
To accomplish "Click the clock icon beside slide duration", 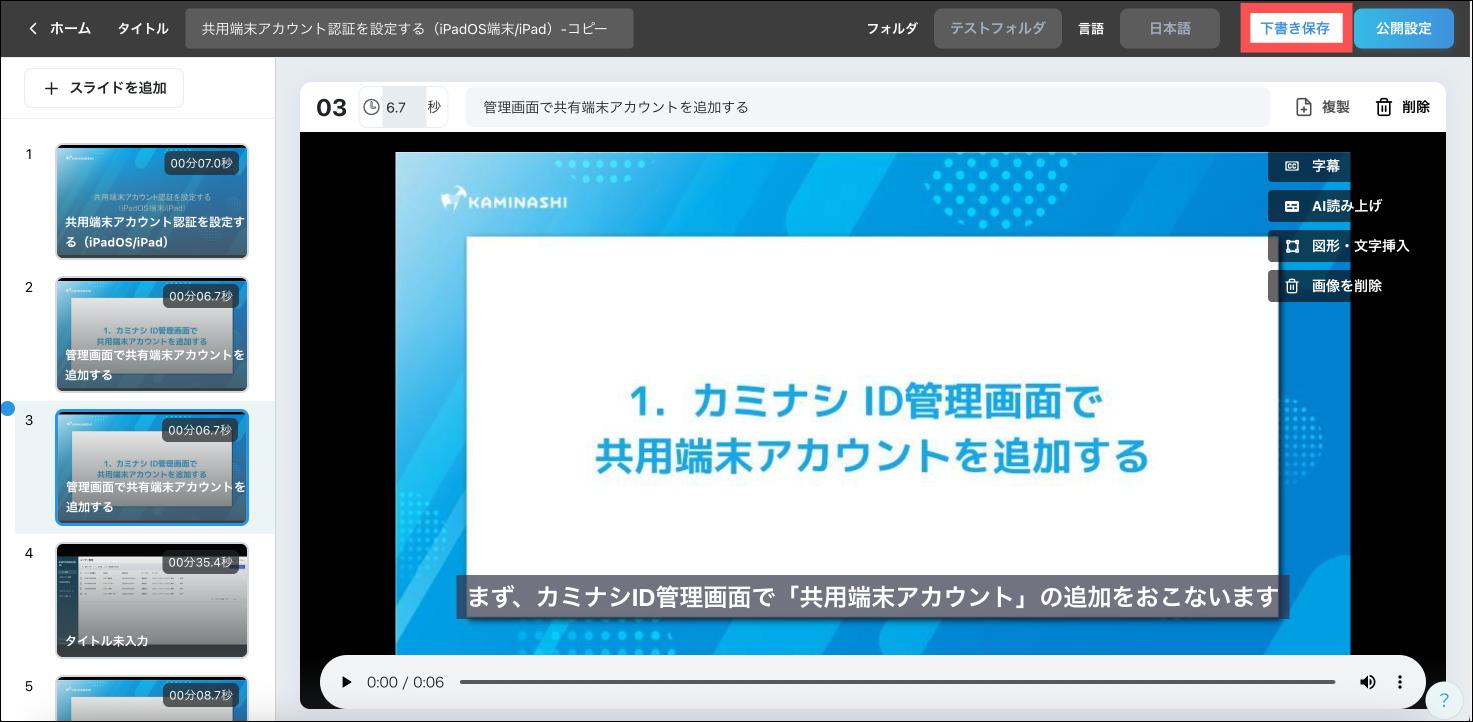I will point(372,107).
